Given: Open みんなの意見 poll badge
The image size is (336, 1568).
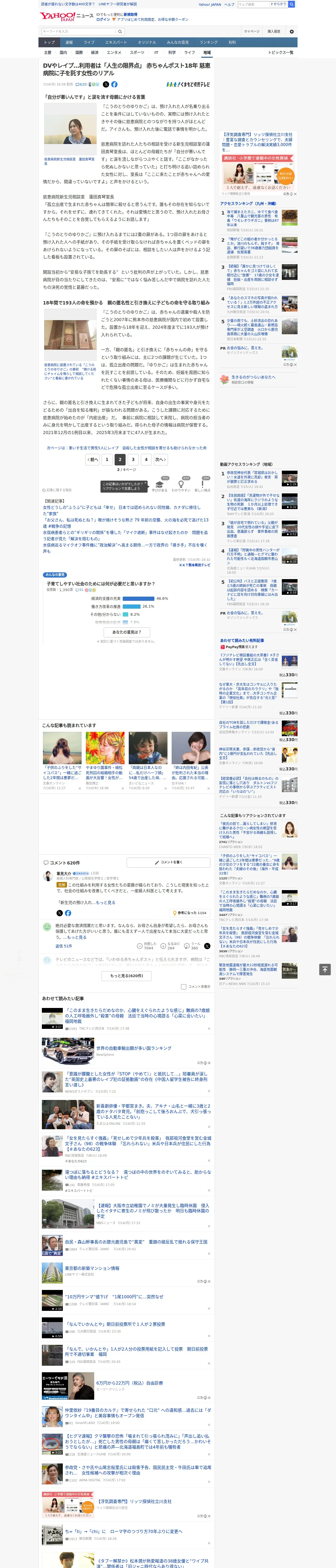Looking at the screenshot, I should (55, 575).
